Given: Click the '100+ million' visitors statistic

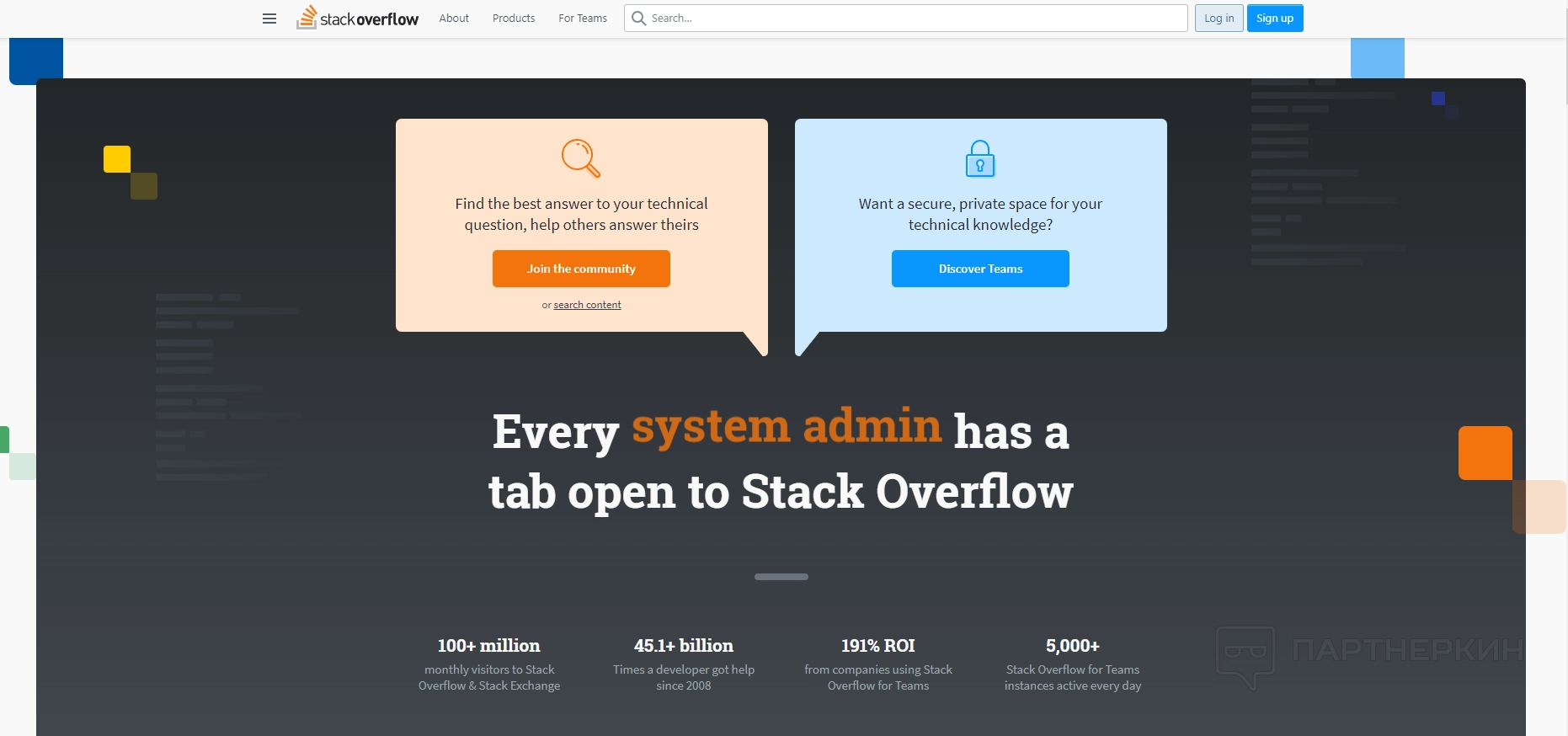Looking at the screenshot, I should click(x=488, y=646).
